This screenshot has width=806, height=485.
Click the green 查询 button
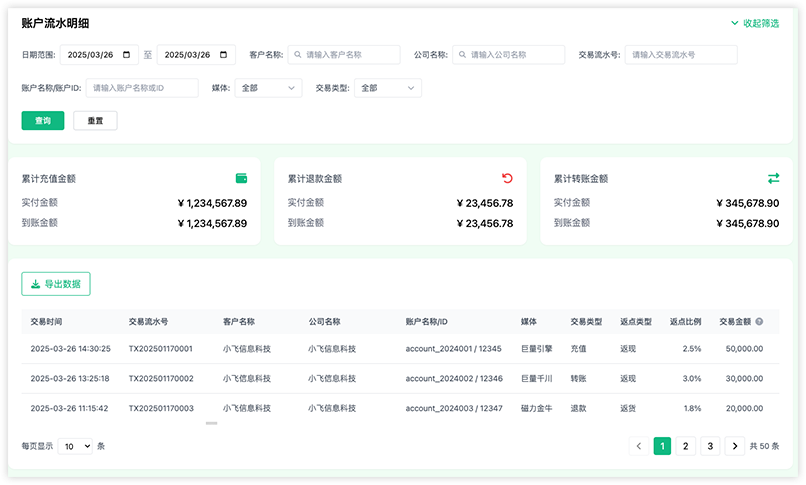(43, 121)
